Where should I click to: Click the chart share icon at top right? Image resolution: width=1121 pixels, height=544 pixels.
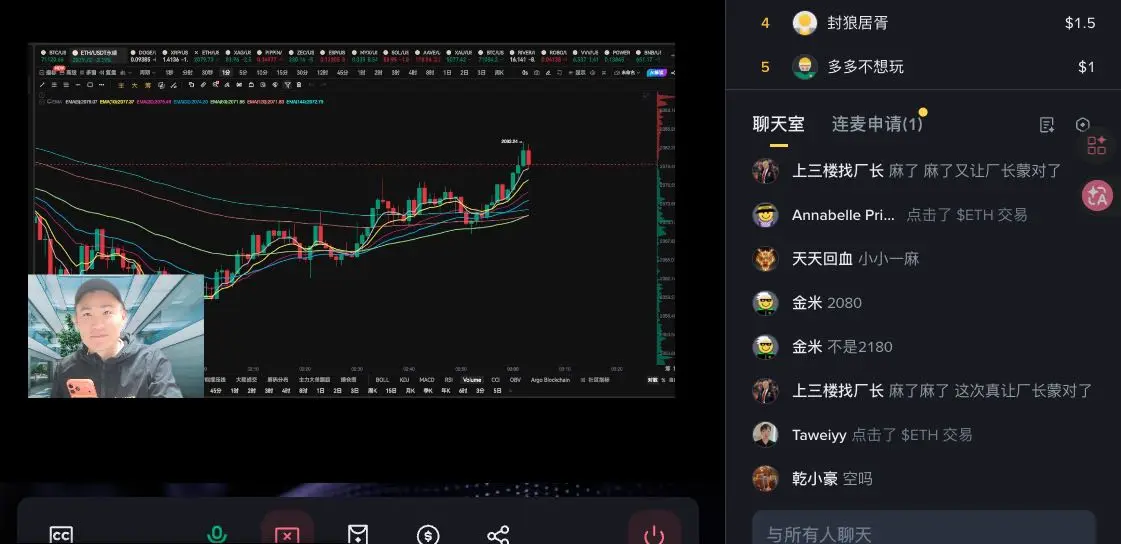(x=672, y=73)
